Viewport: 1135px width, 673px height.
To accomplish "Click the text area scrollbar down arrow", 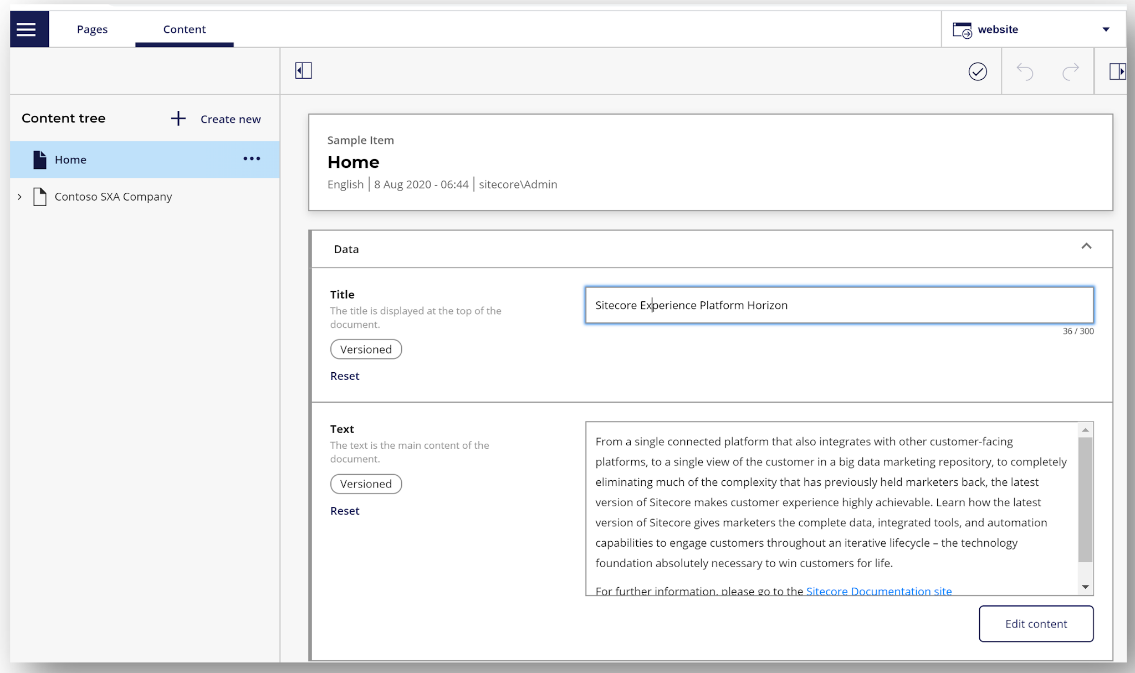I will [x=1085, y=587].
